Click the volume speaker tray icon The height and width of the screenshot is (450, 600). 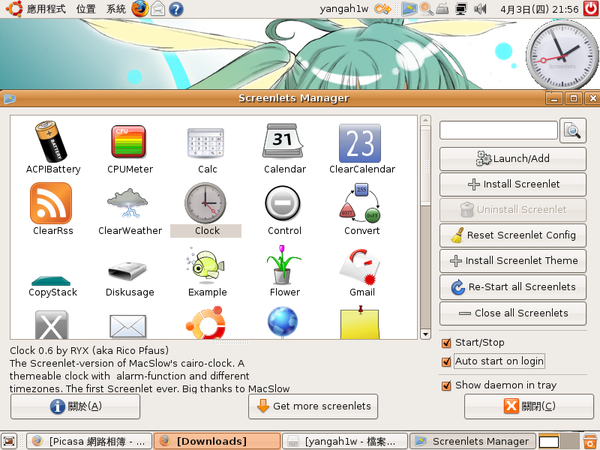click(x=480, y=8)
